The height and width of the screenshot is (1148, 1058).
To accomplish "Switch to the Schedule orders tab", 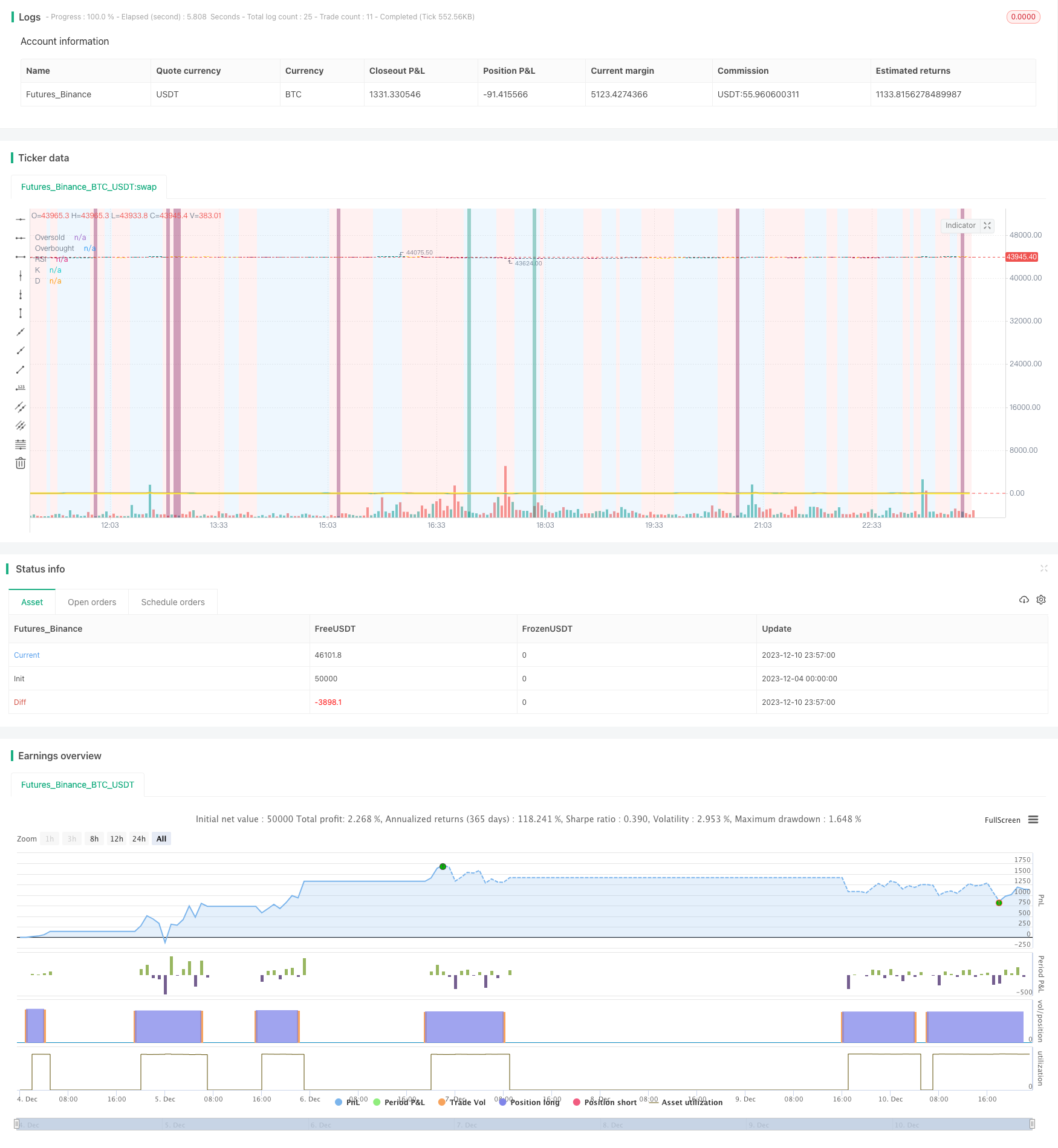I will click(x=173, y=602).
